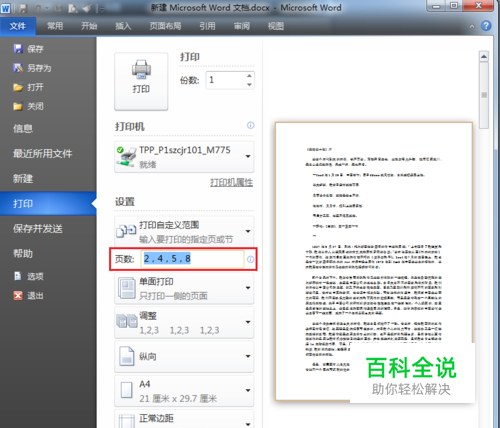Click 退出 exit entry
This screenshot has width=500, height=428.
coord(29,295)
